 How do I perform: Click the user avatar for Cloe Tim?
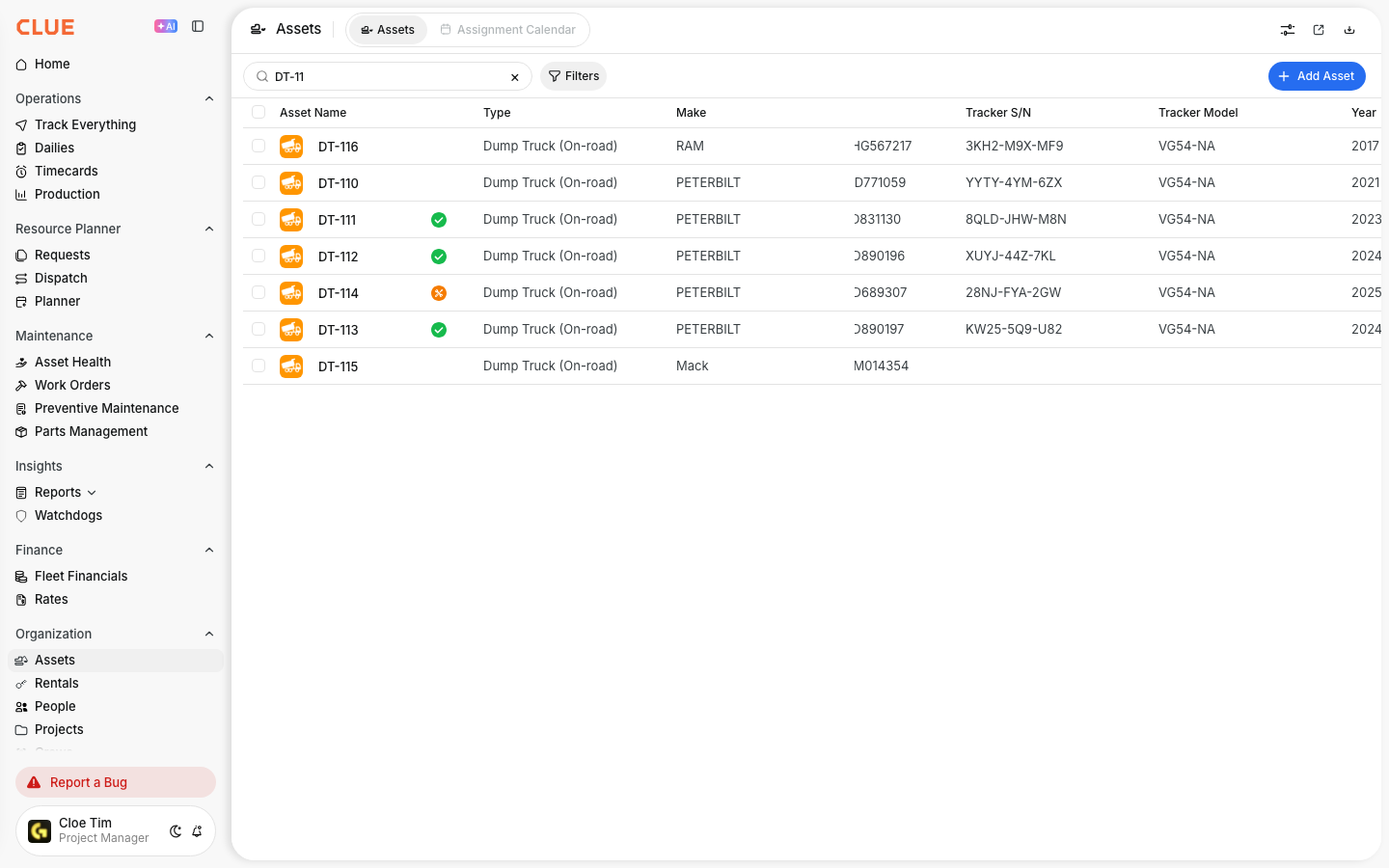(x=40, y=831)
